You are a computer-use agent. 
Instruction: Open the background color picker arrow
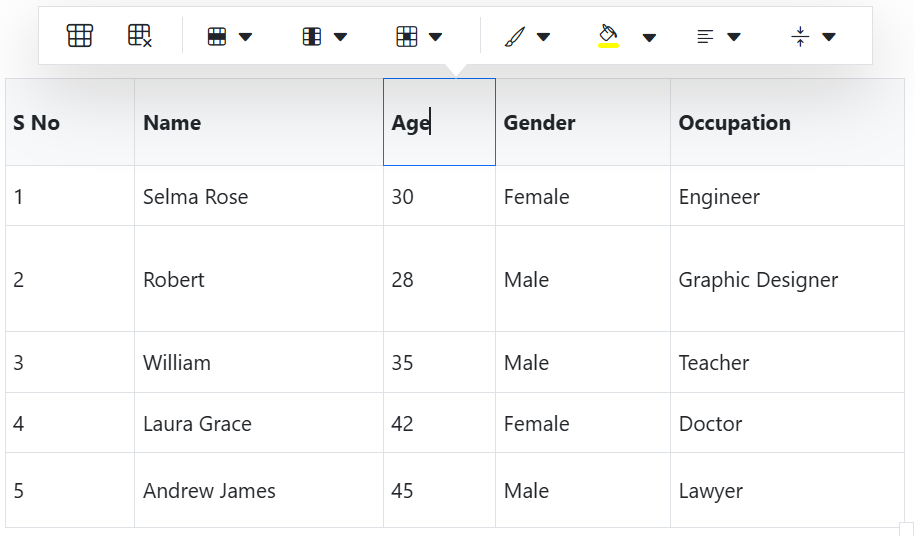click(x=649, y=38)
